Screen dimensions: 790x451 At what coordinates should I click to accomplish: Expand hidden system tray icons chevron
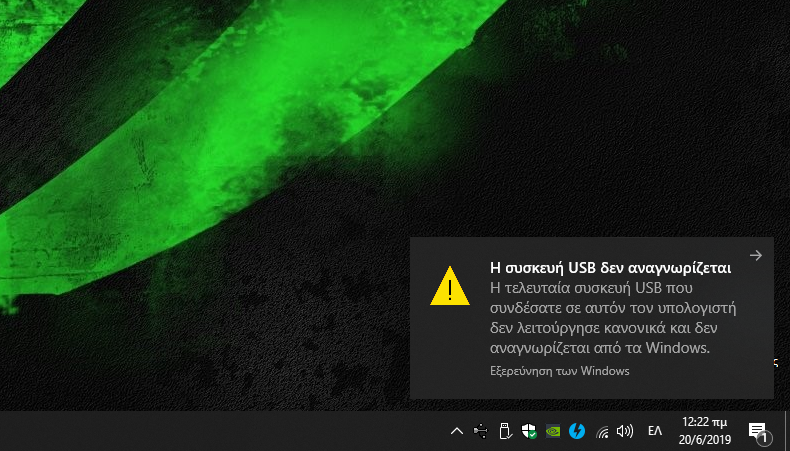pos(456,431)
